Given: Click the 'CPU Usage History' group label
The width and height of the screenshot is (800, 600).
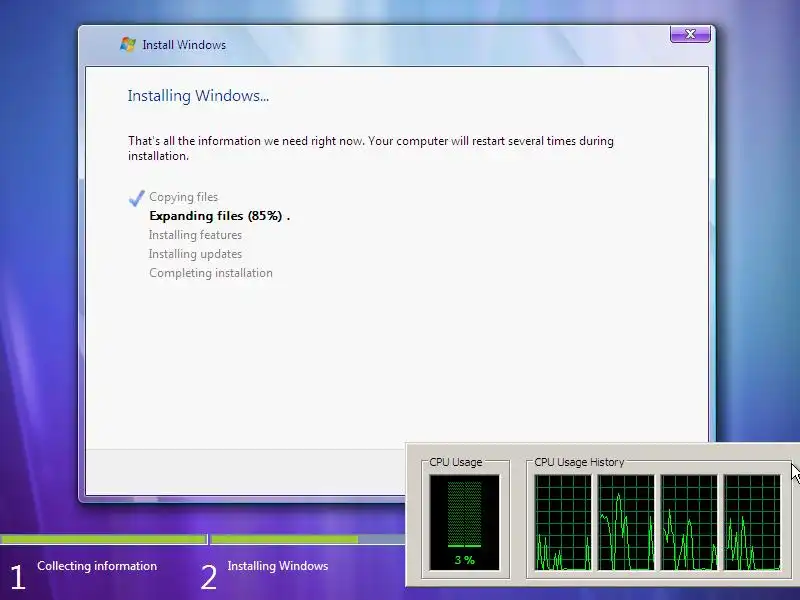Looking at the screenshot, I should pyautogui.click(x=579, y=462).
